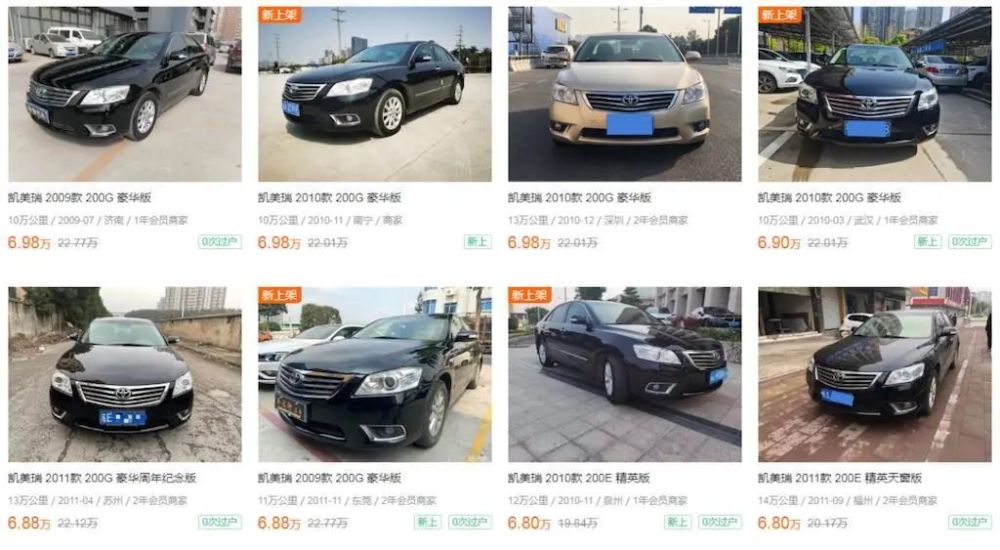Click title 凯美瑞 2010款 200E 精英版
1000x550 pixels.
579,478
